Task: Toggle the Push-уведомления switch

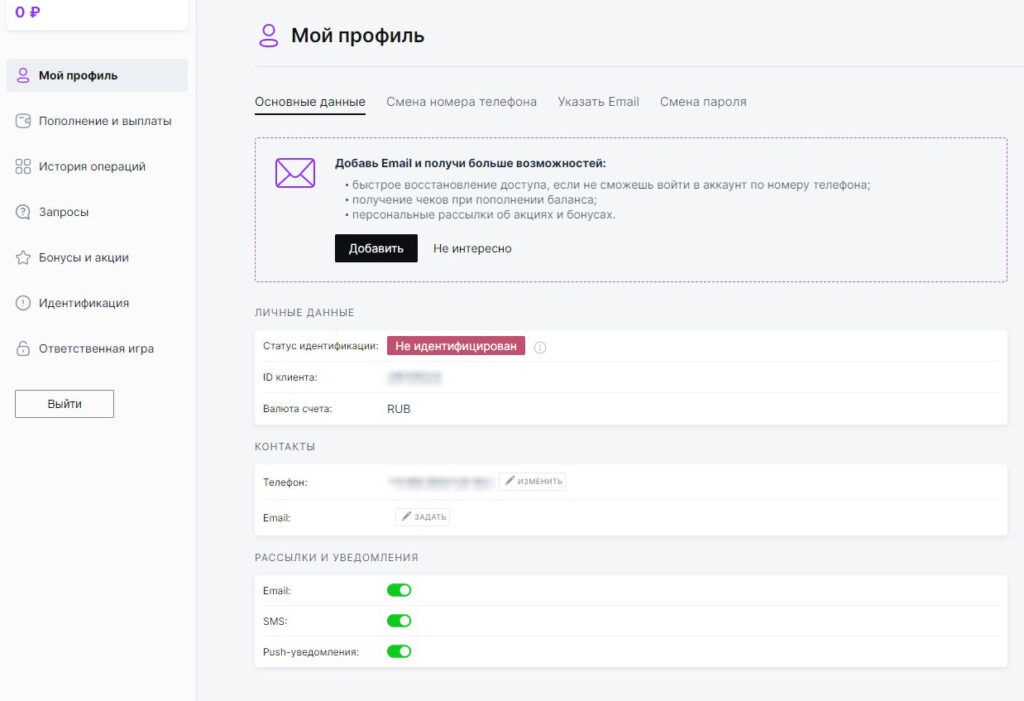Action: [399, 651]
